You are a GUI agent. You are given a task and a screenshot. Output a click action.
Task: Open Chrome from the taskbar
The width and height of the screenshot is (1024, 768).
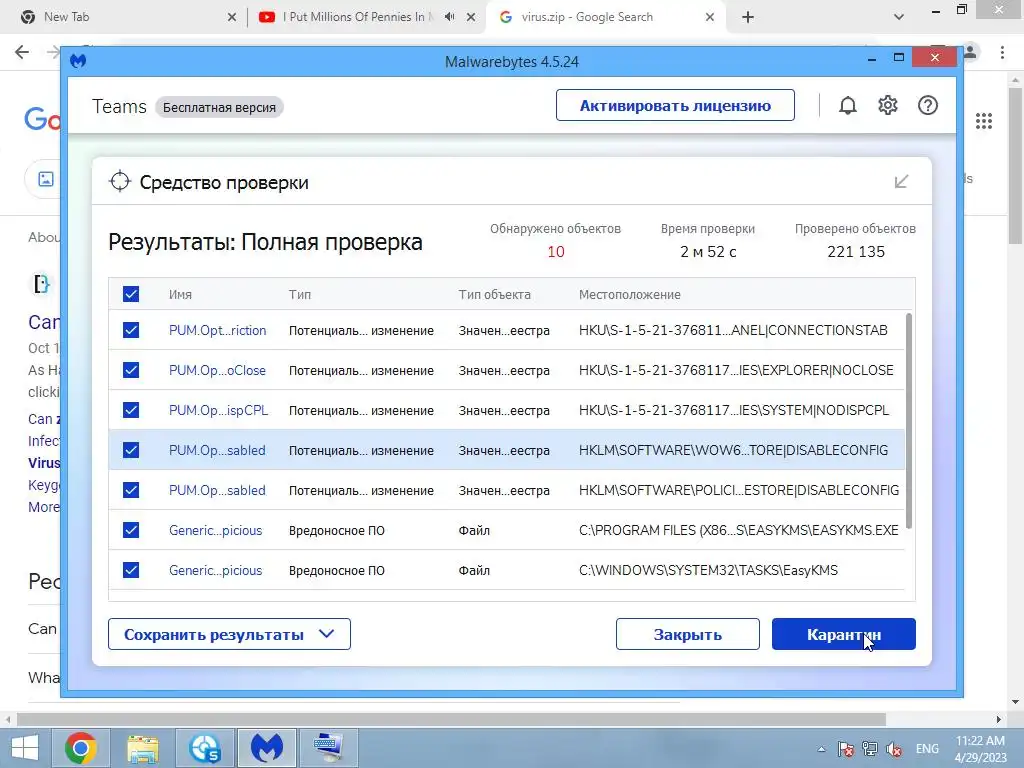click(81, 748)
